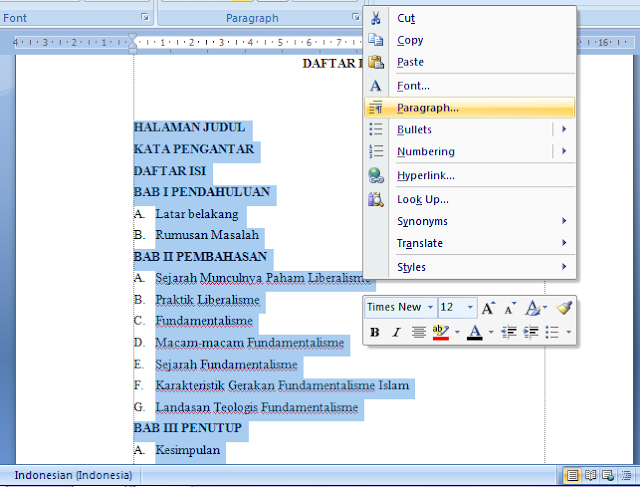Apply the font color button
Viewport: 640px width, 487px height.
coord(474,332)
